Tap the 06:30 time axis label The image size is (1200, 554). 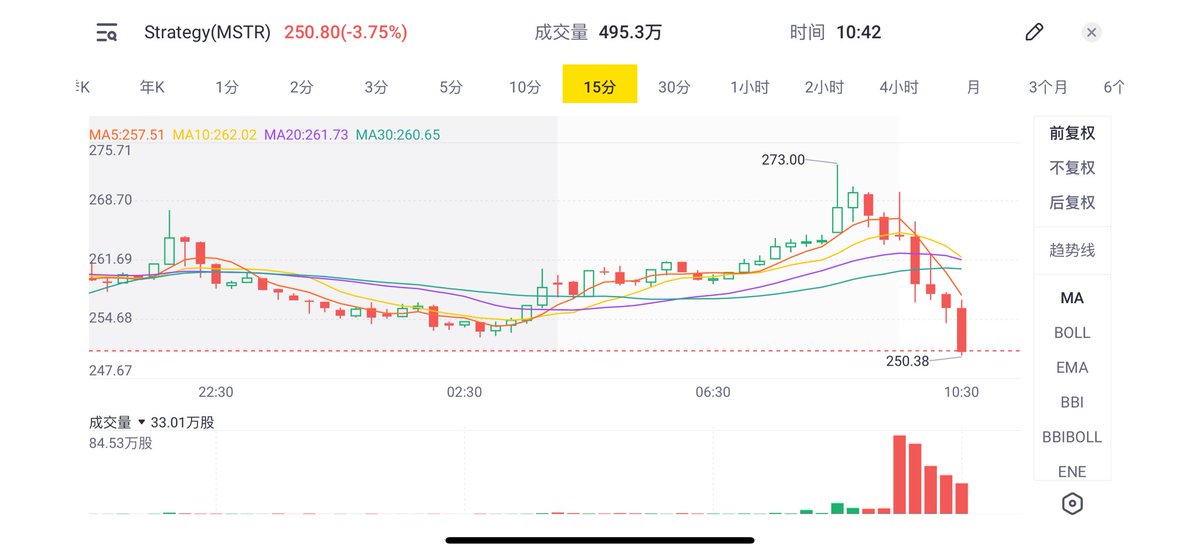point(713,392)
